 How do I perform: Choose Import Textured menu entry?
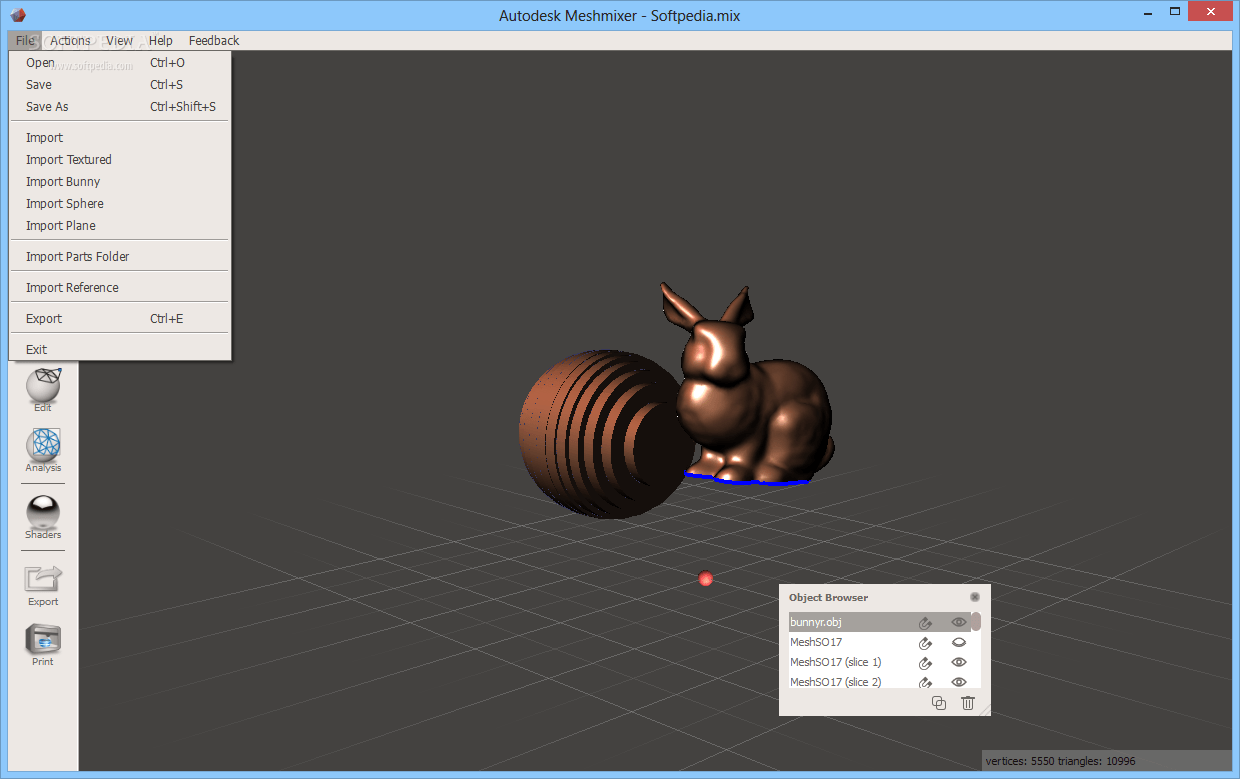pos(120,160)
